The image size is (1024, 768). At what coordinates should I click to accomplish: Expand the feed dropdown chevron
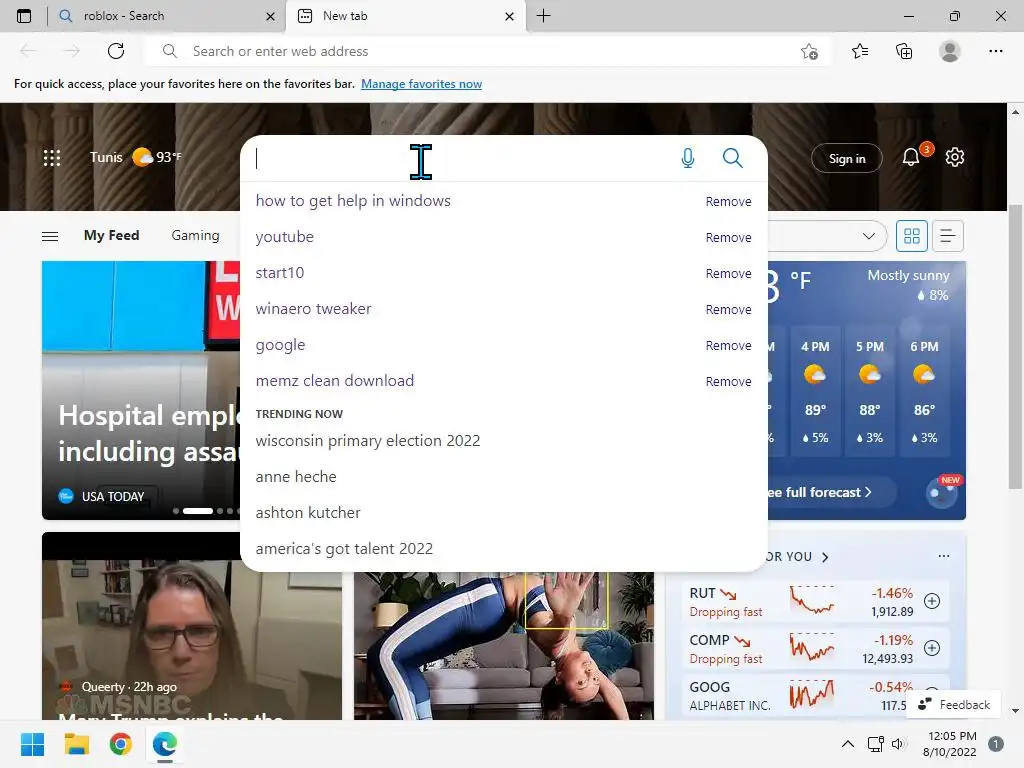click(869, 236)
